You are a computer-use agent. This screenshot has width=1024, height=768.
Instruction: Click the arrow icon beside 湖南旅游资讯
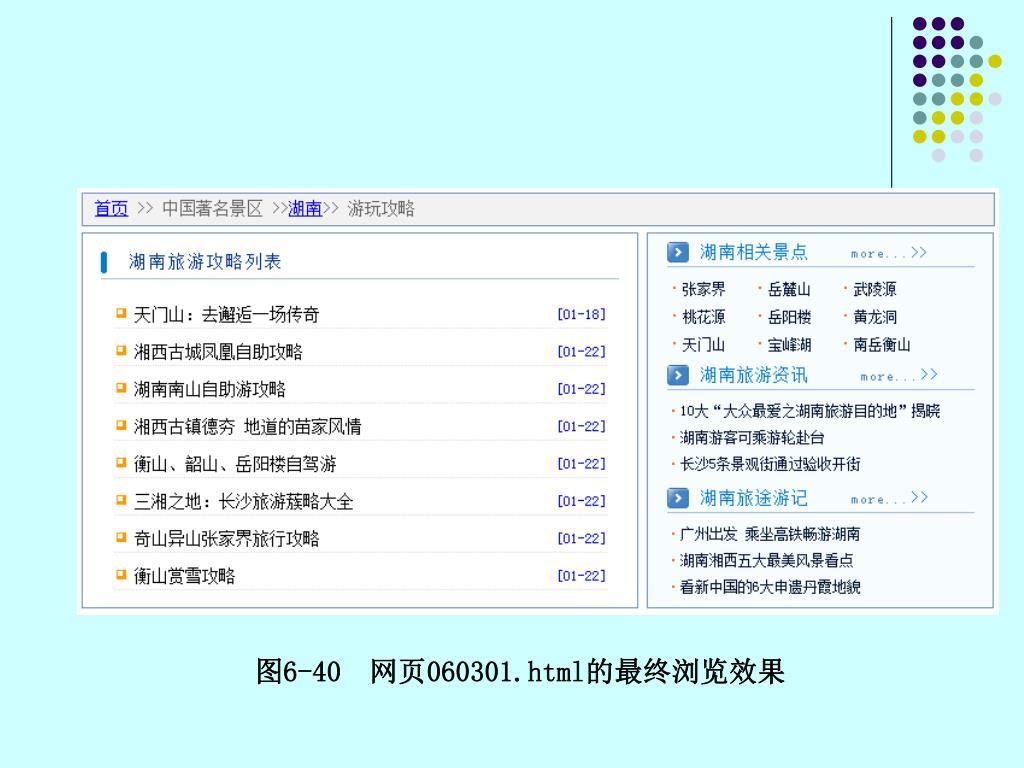[x=678, y=375]
